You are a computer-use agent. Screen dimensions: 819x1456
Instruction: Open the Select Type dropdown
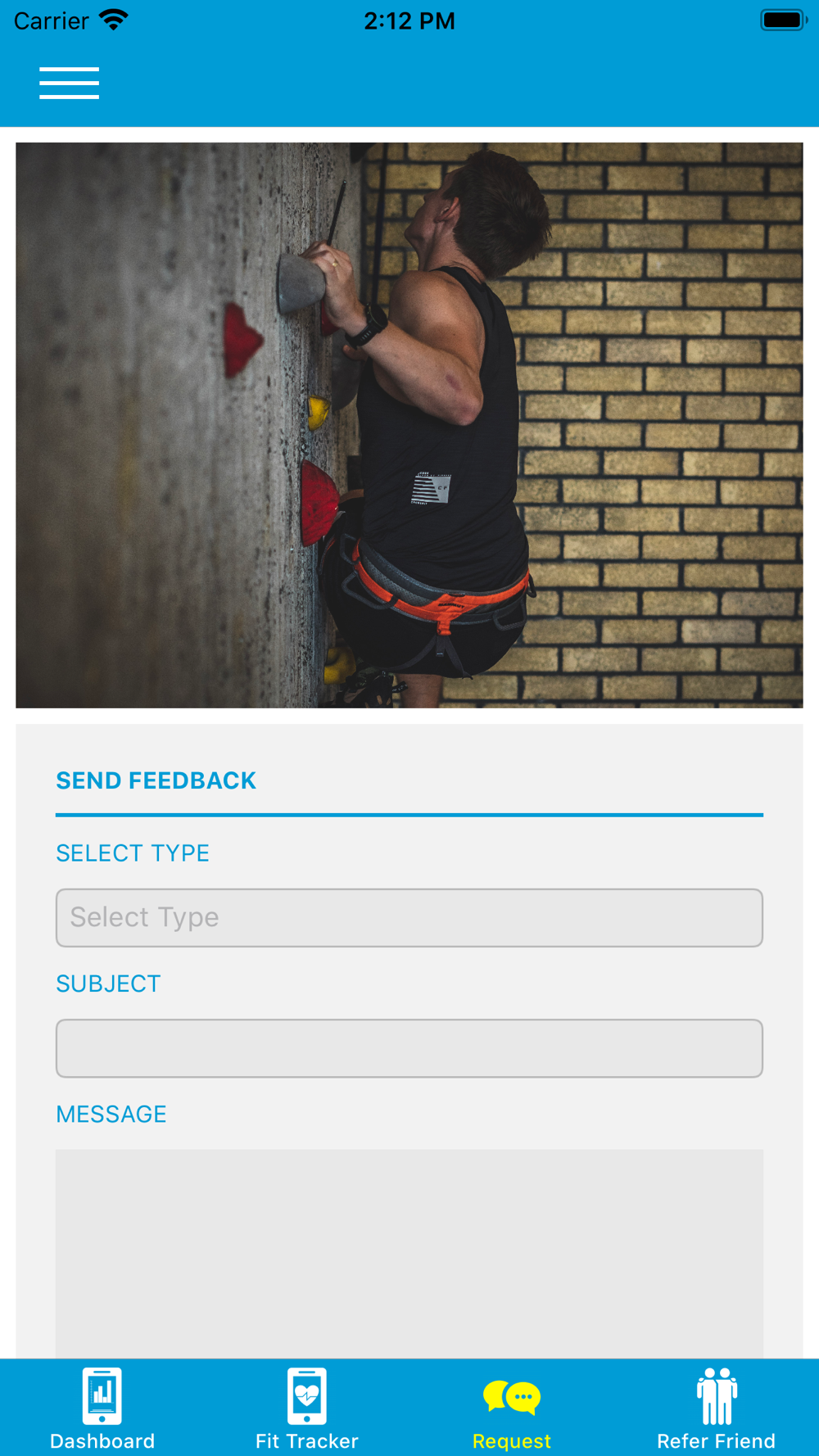409,918
